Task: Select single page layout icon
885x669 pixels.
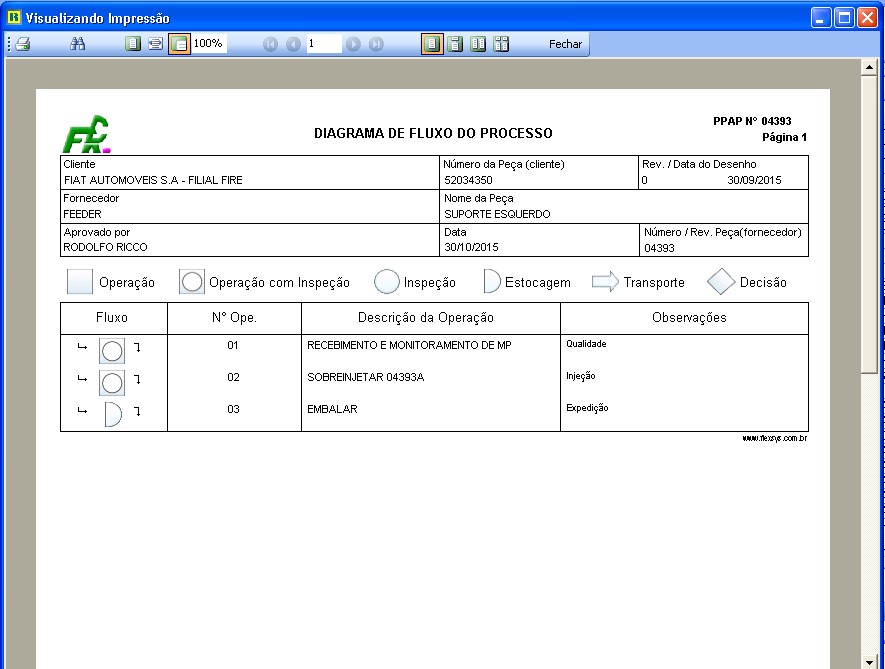Action: pyautogui.click(x=432, y=43)
